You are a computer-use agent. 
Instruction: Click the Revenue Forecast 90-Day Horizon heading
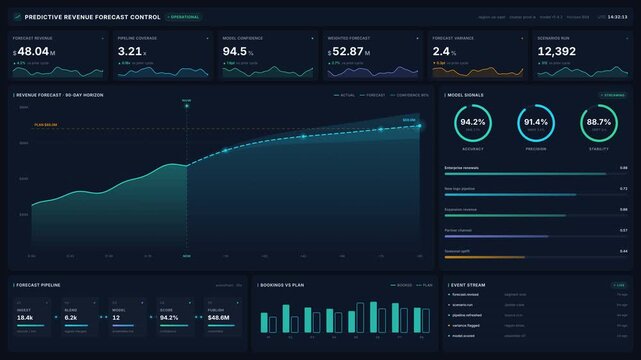pyautogui.click(x=60, y=95)
